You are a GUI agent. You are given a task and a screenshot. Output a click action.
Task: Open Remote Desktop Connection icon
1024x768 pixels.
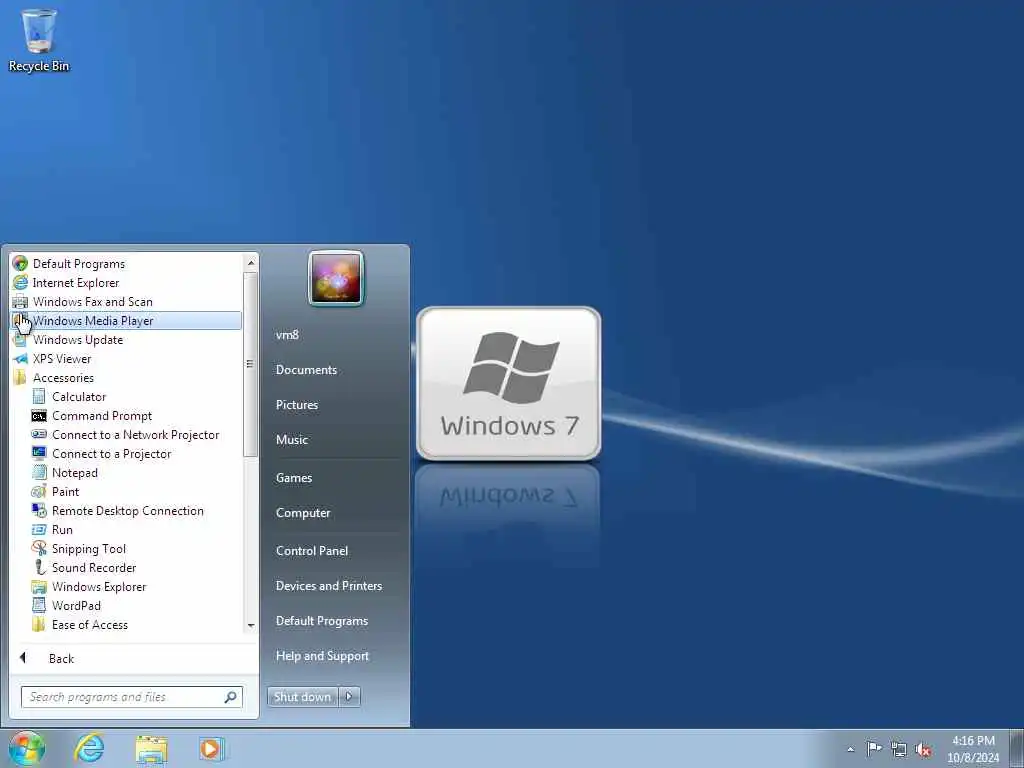pos(39,511)
